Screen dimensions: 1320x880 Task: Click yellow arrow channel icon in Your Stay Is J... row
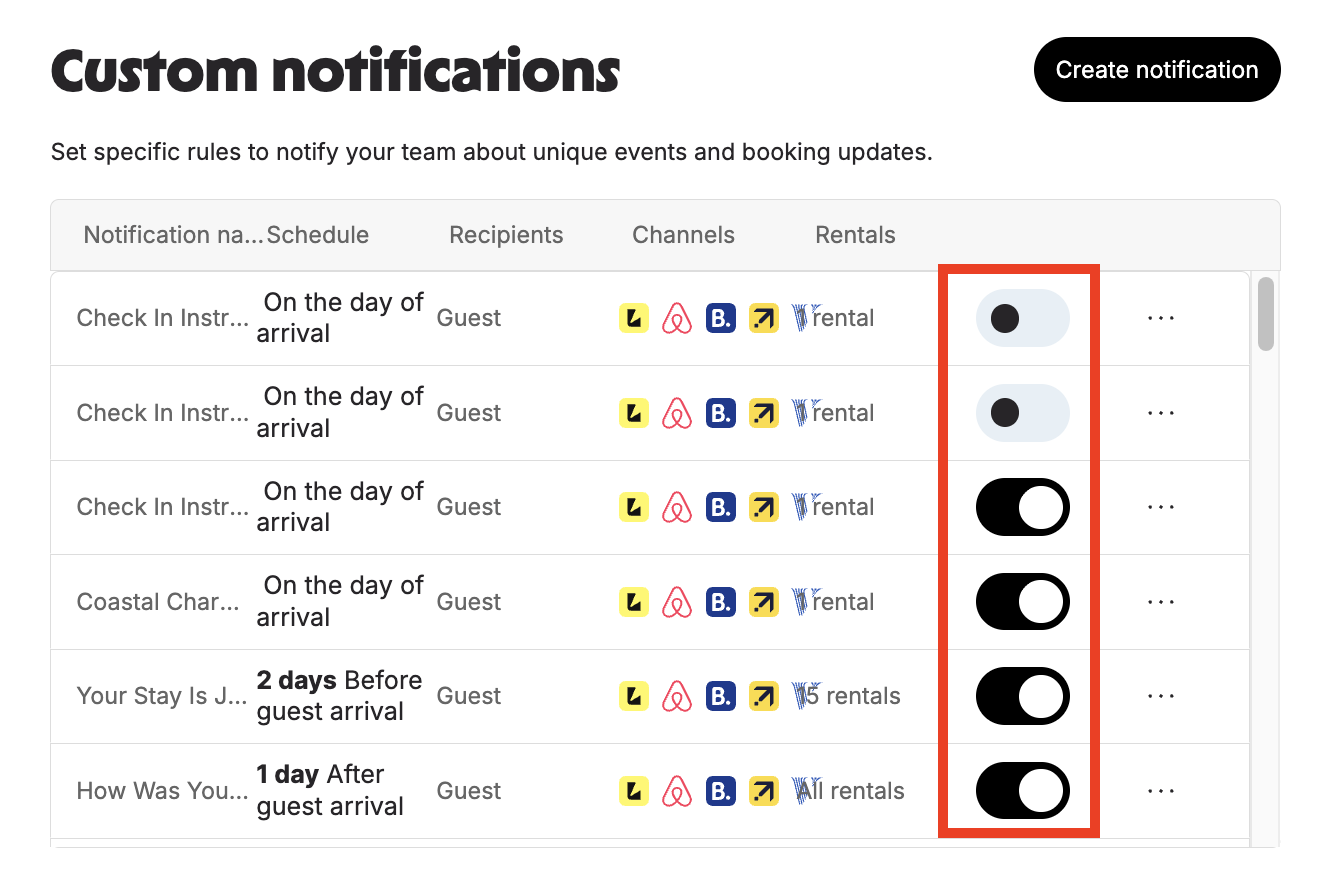point(764,696)
